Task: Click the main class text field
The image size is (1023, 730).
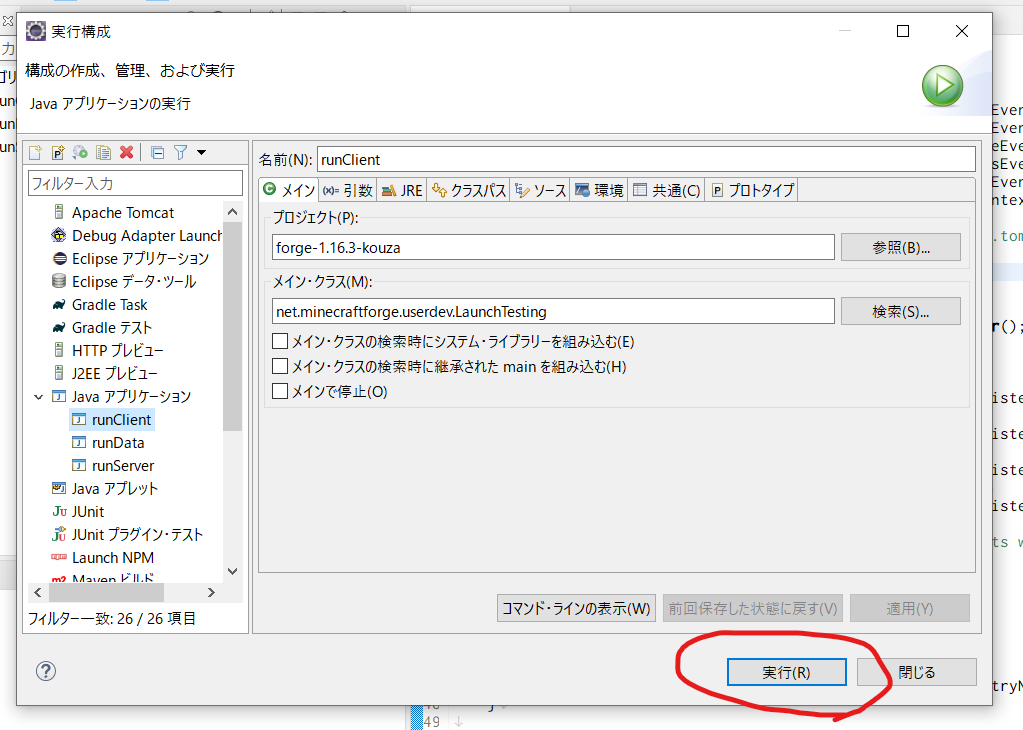Action: coord(553,311)
